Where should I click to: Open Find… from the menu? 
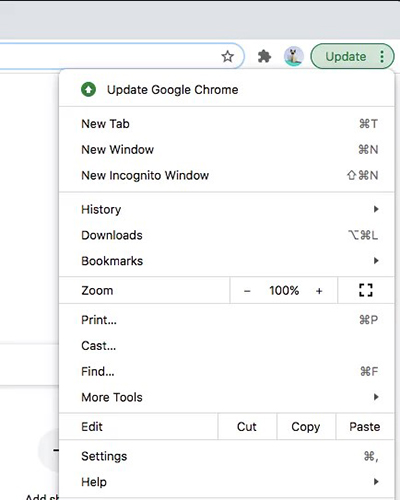pos(227,371)
